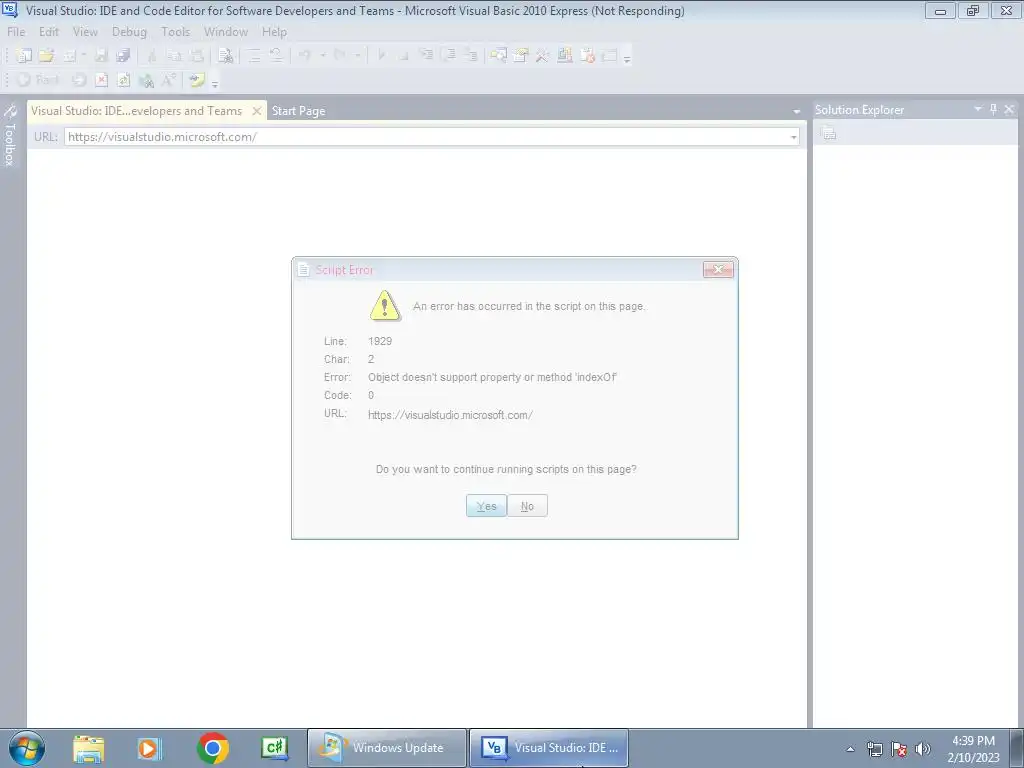The width and height of the screenshot is (1024, 768).
Task: Open the C# Express taskbar icon
Action: point(275,748)
